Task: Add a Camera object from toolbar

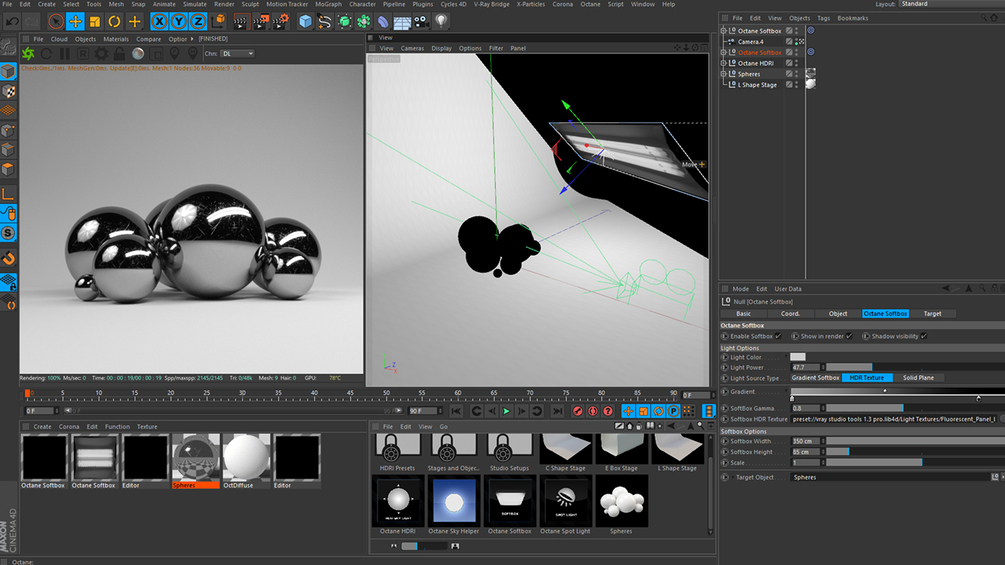Action: click(422, 22)
